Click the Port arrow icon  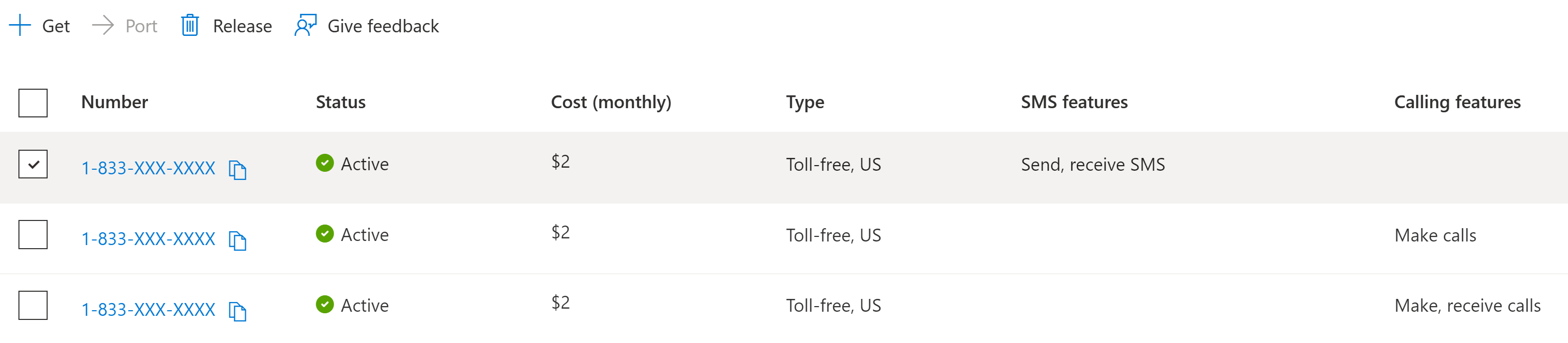pyautogui.click(x=103, y=26)
